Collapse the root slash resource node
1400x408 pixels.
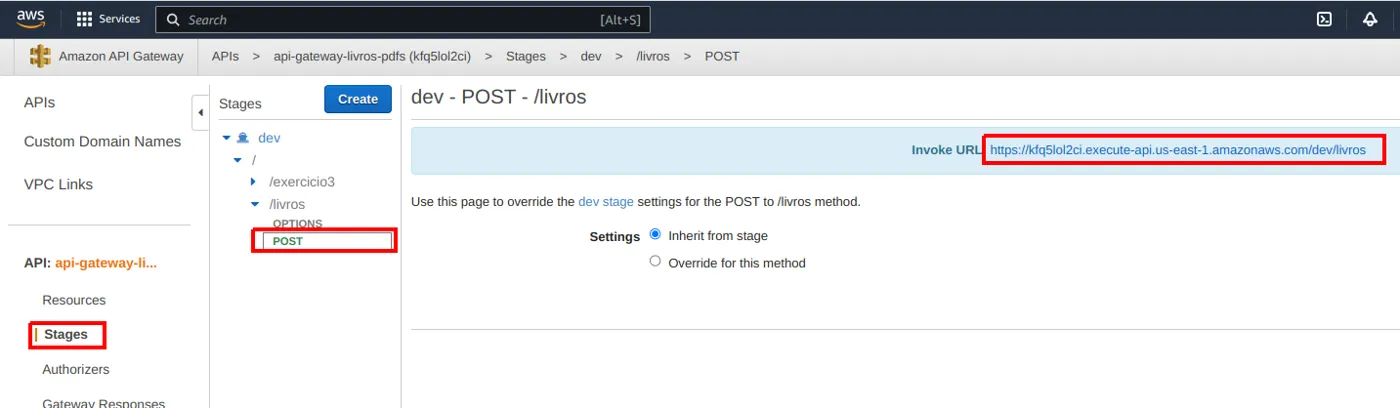click(x=238, y=160)
